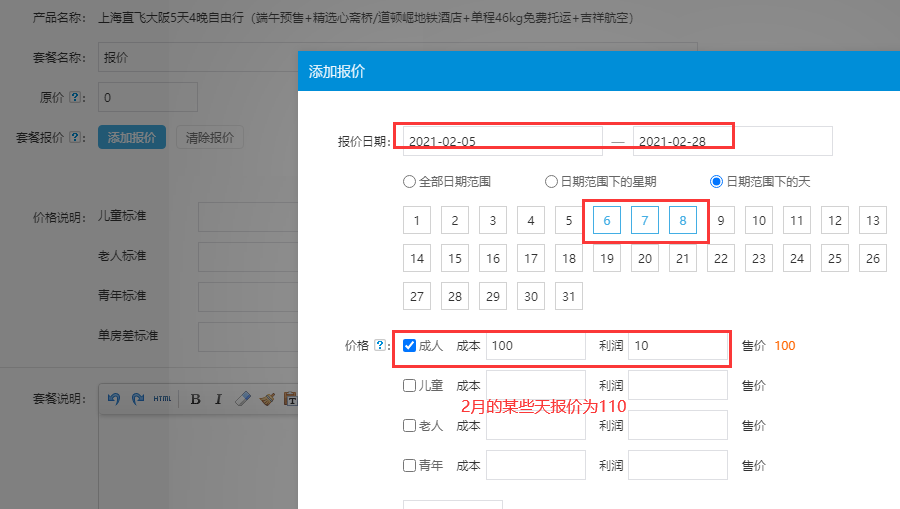Enable the 儿童 price checkbox
This screenshot has height=509, width=900.
(410, 385)
